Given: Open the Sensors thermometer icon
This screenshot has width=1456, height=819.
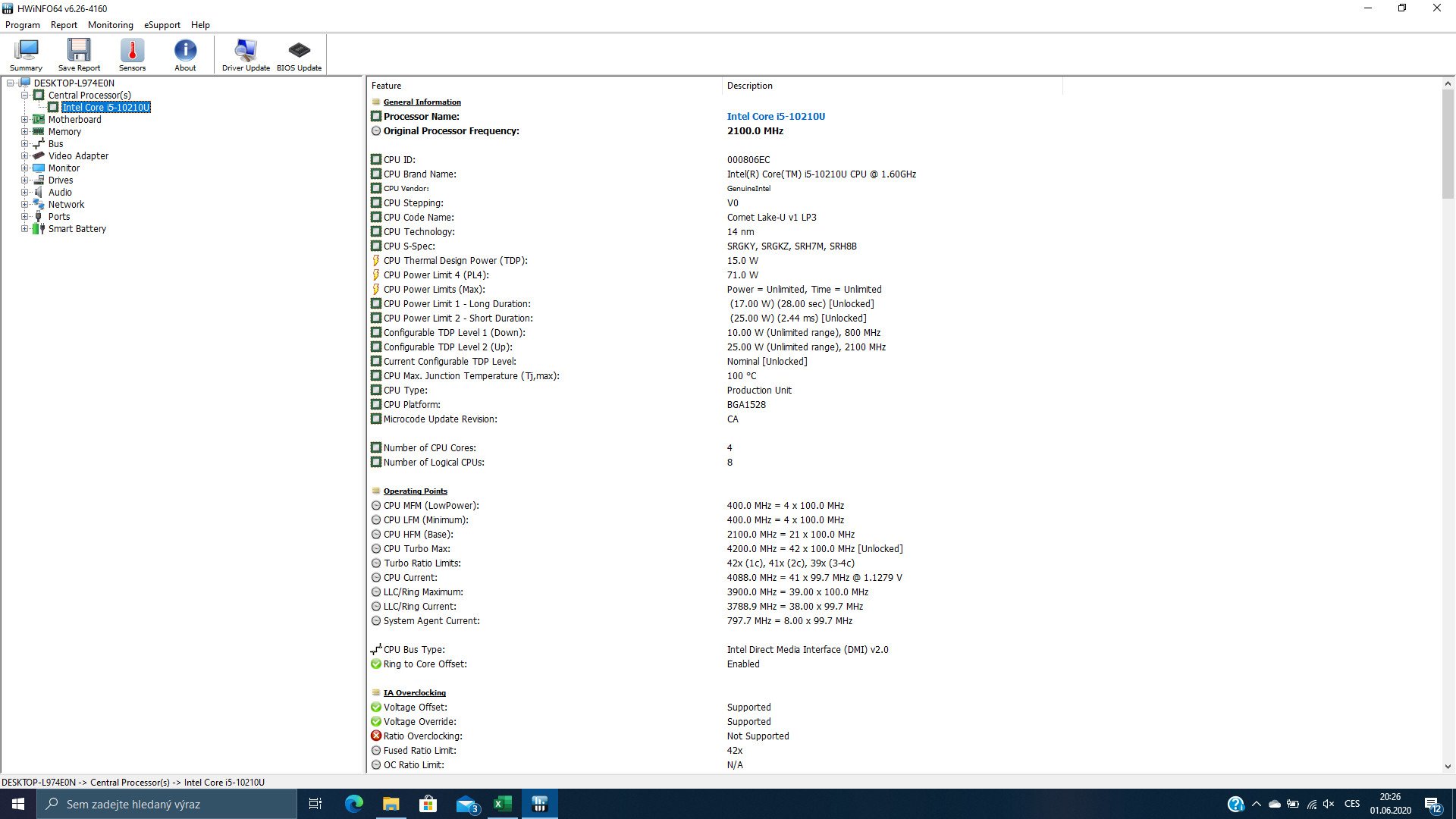Looking at the screenshot, I should pos(132,55).
